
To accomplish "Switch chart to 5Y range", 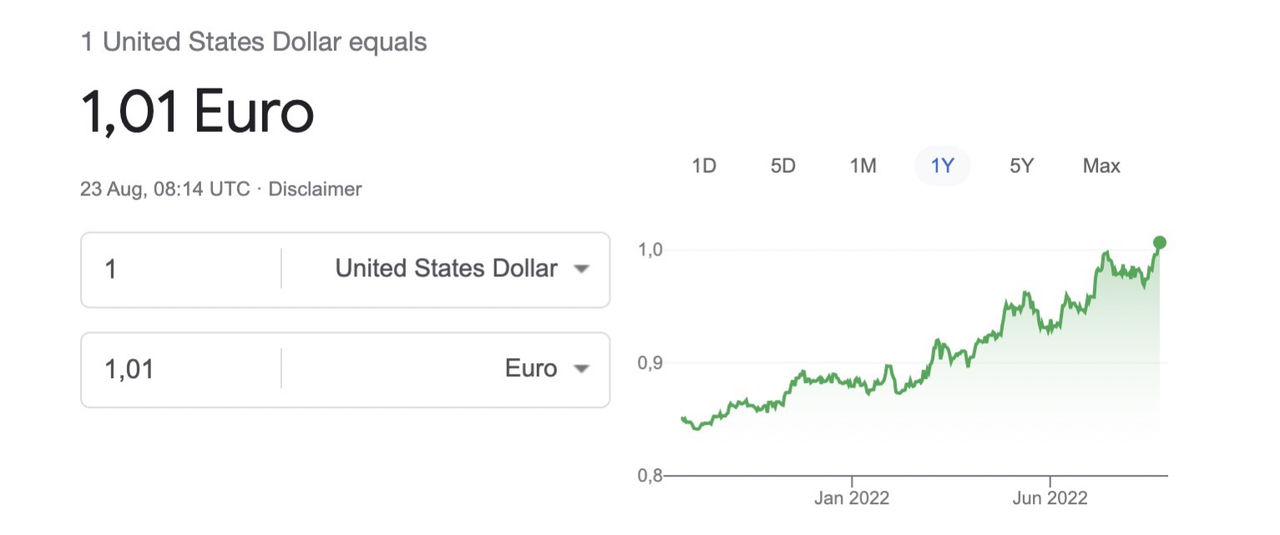I will (1021, 166).
